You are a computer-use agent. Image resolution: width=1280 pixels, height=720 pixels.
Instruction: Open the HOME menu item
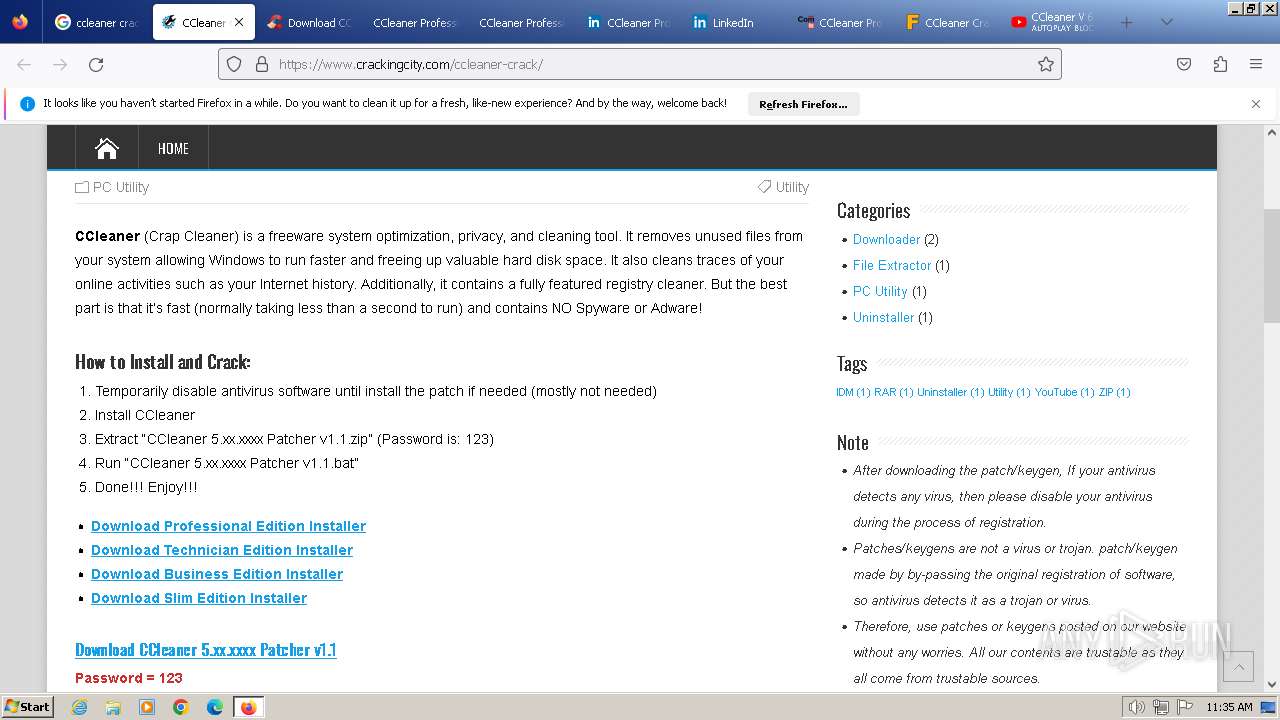pos(173,148)
